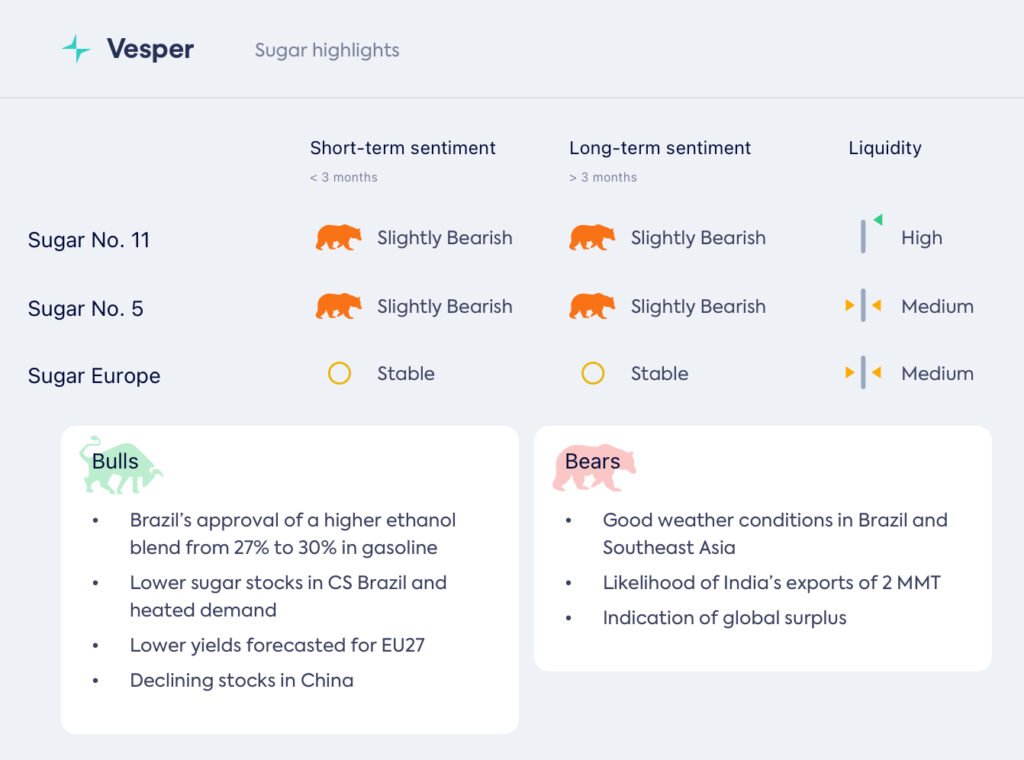
Task: Click the Sugar Europe Medium liquidity icon
Action: coord(863,373)
